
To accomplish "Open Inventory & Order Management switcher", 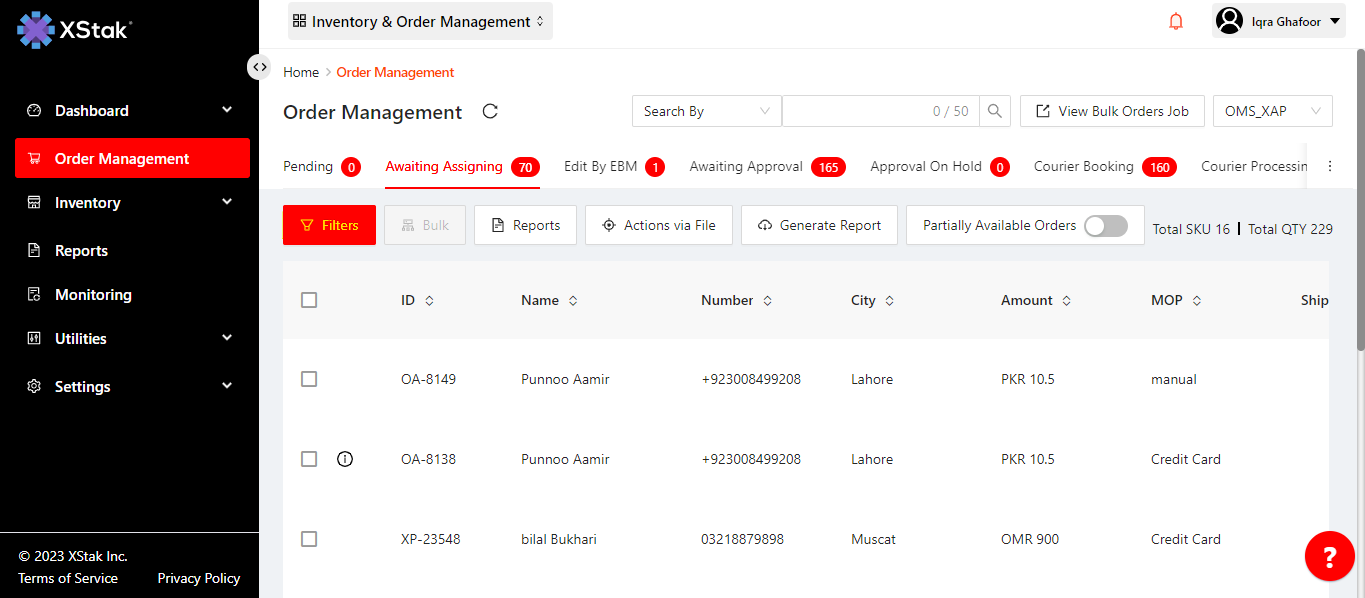I will [420, 21].
